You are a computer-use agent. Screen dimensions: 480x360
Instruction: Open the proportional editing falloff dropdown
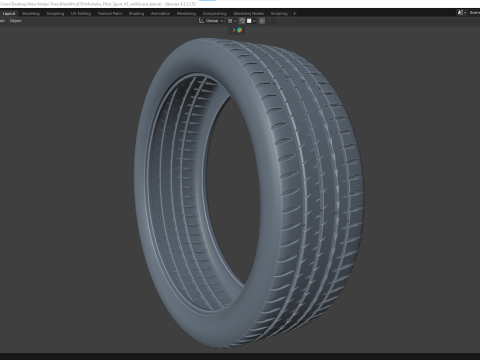point(271,21)
